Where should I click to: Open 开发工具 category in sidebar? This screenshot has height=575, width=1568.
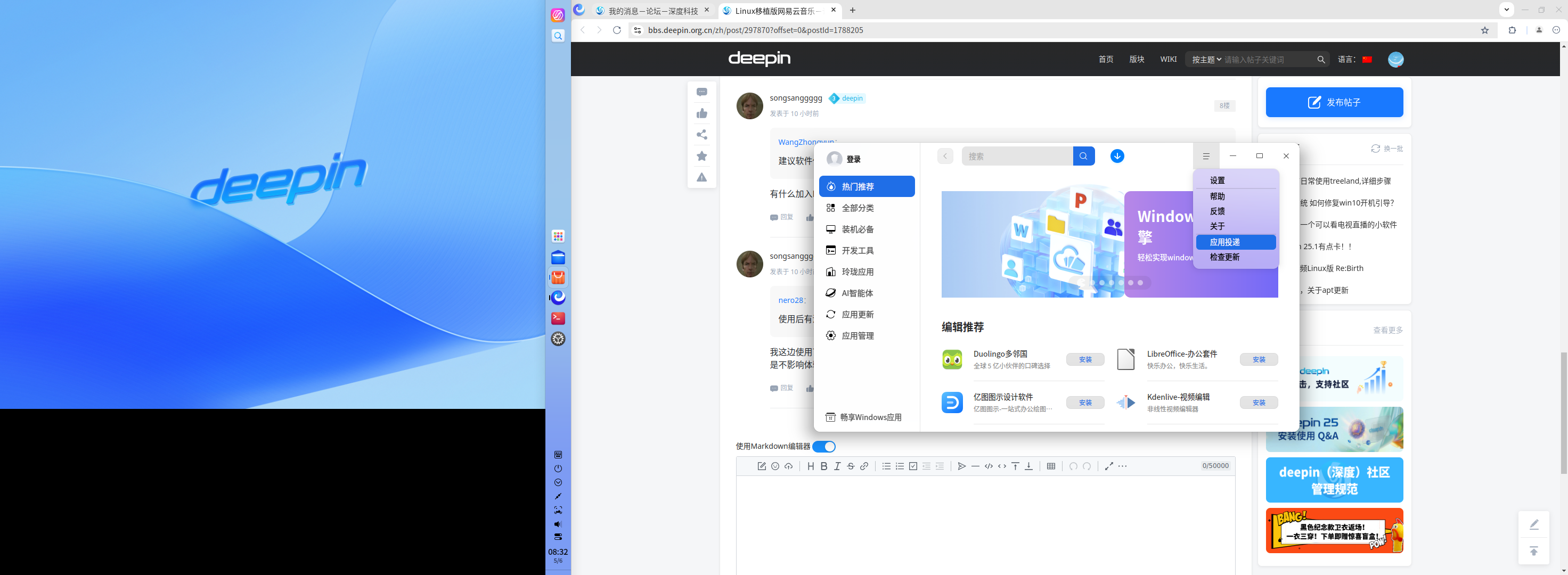[867, 251]
